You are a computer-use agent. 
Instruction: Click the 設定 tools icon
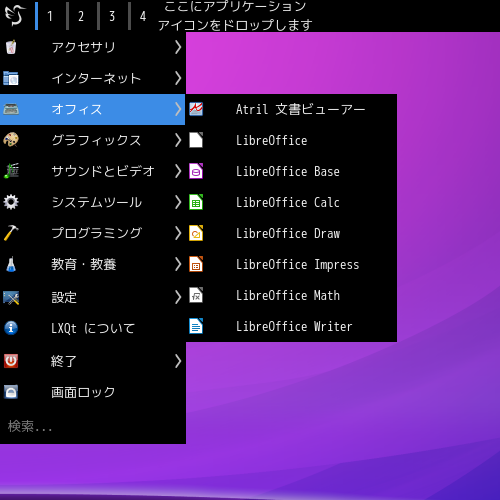click(11, 297)
